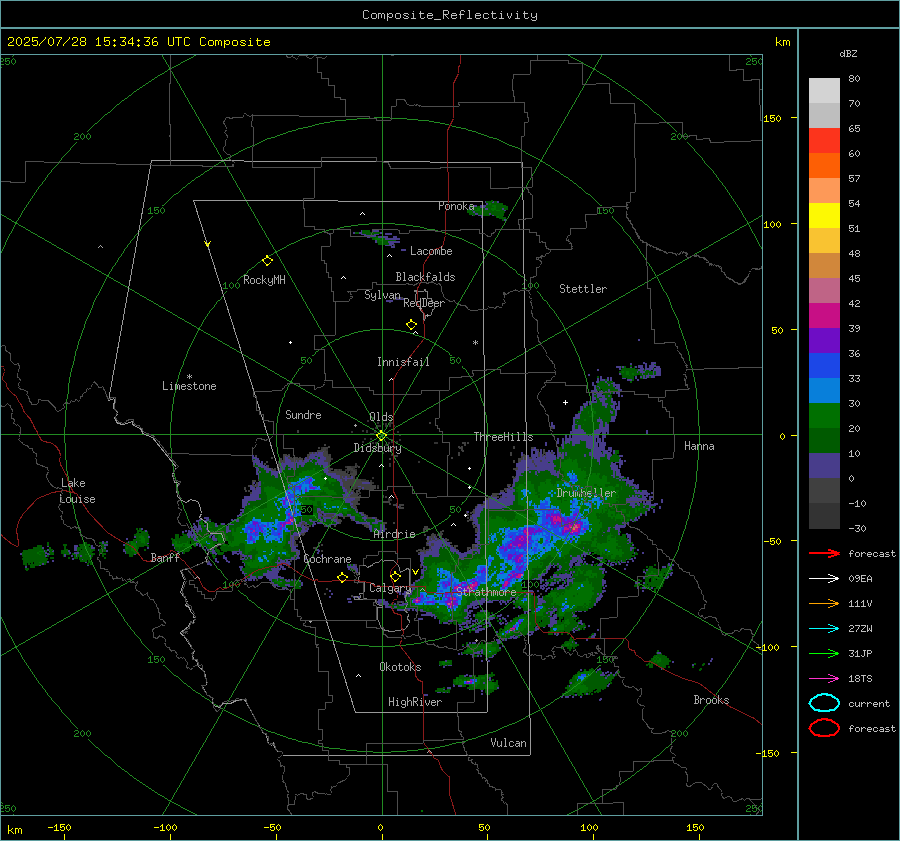Click the yellow radar site marker at Olds
This screenshot has height=841, width=900.
pyautogui.click(x=381, y=435)
